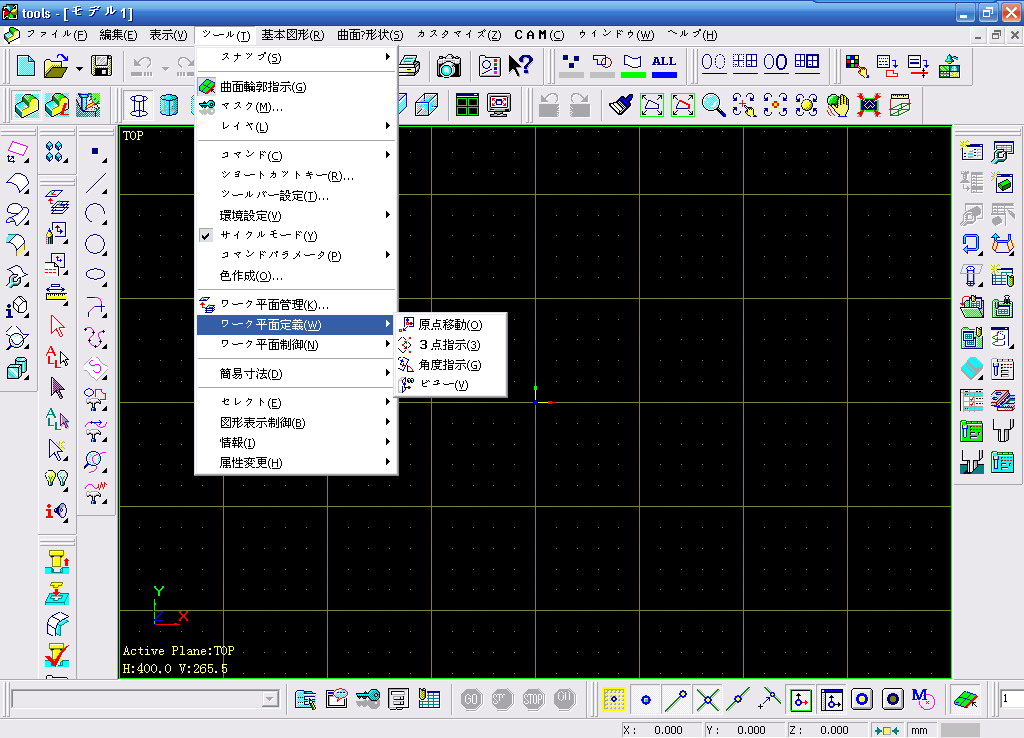Toggle the line endpoint snap button
Image resolution: width=1024 pixels, height=738 pixels.
point(676,699)
